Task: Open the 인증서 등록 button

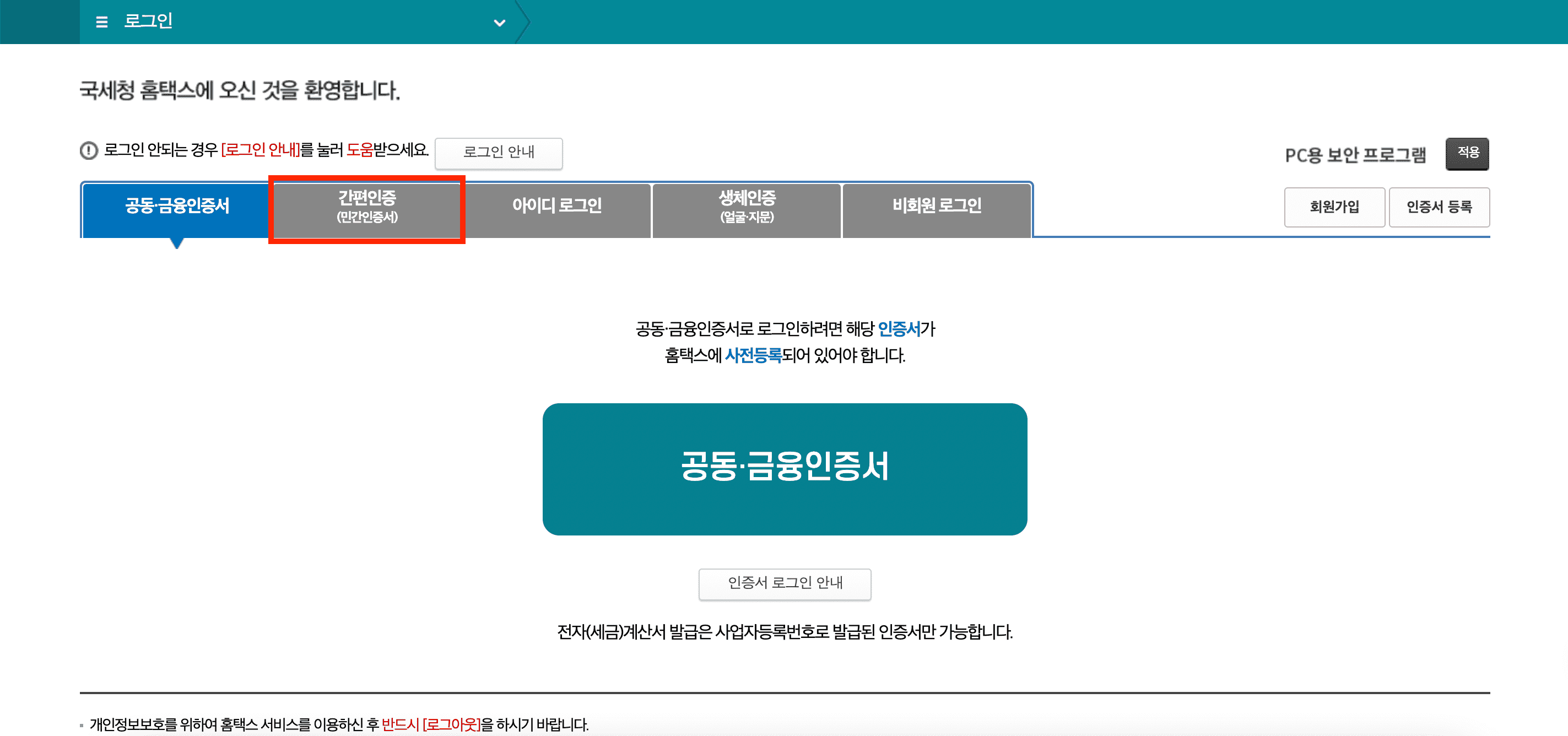Action: pyautogui.click(x=1439, y=207)
